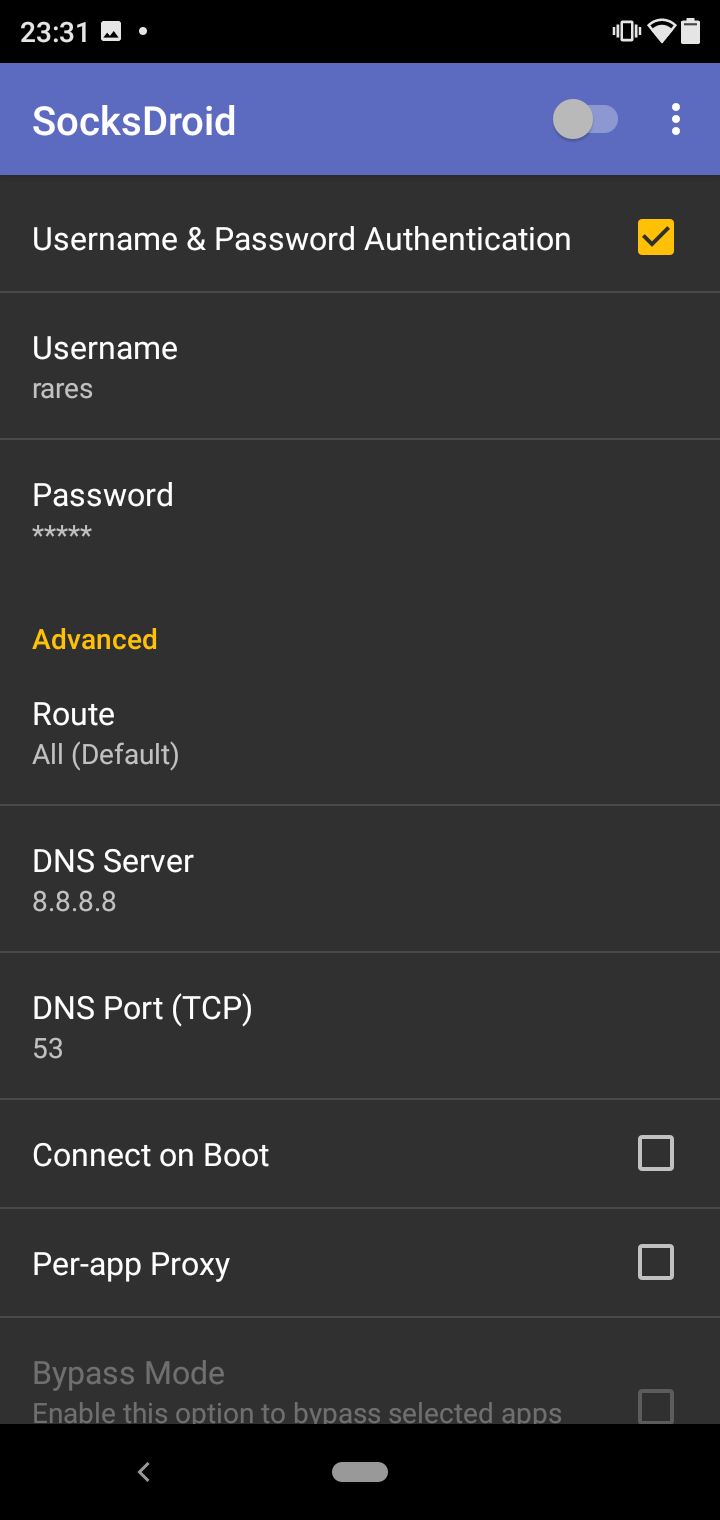Tap the battery status icon
The image size is (720, 1520).
691,32
